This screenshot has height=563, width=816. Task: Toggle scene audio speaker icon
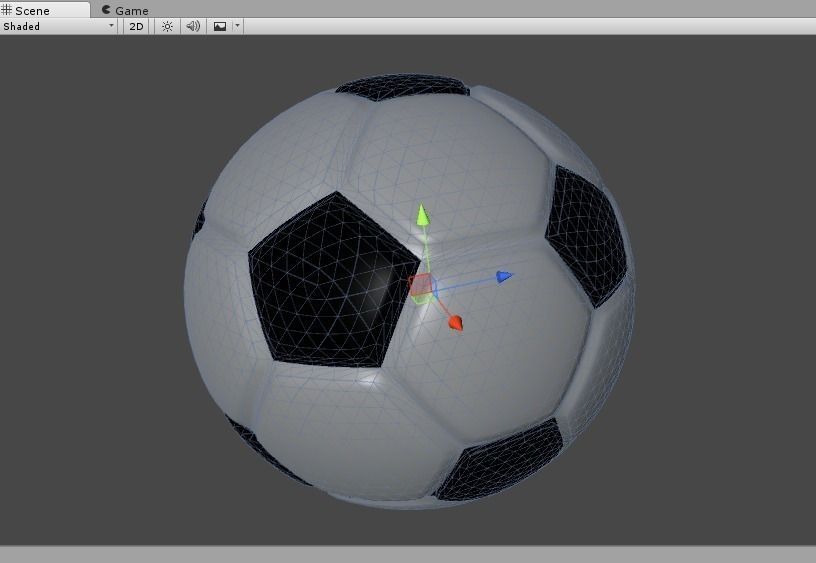(193, 27)
